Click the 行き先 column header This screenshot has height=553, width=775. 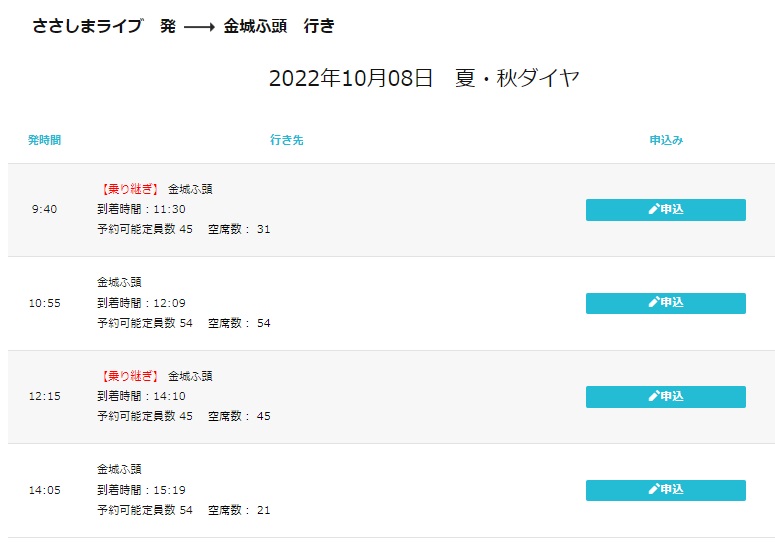tap(287, 140)
